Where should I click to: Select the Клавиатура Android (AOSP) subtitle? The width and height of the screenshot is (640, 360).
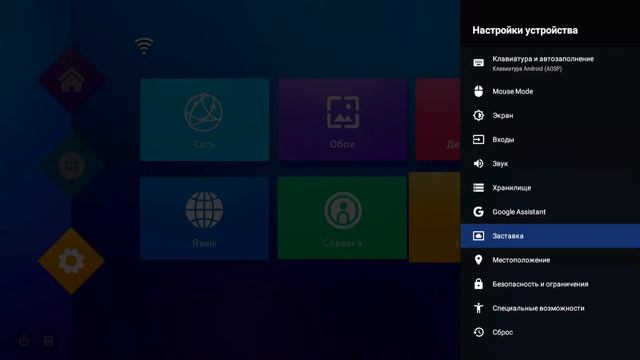coord(527,69)
